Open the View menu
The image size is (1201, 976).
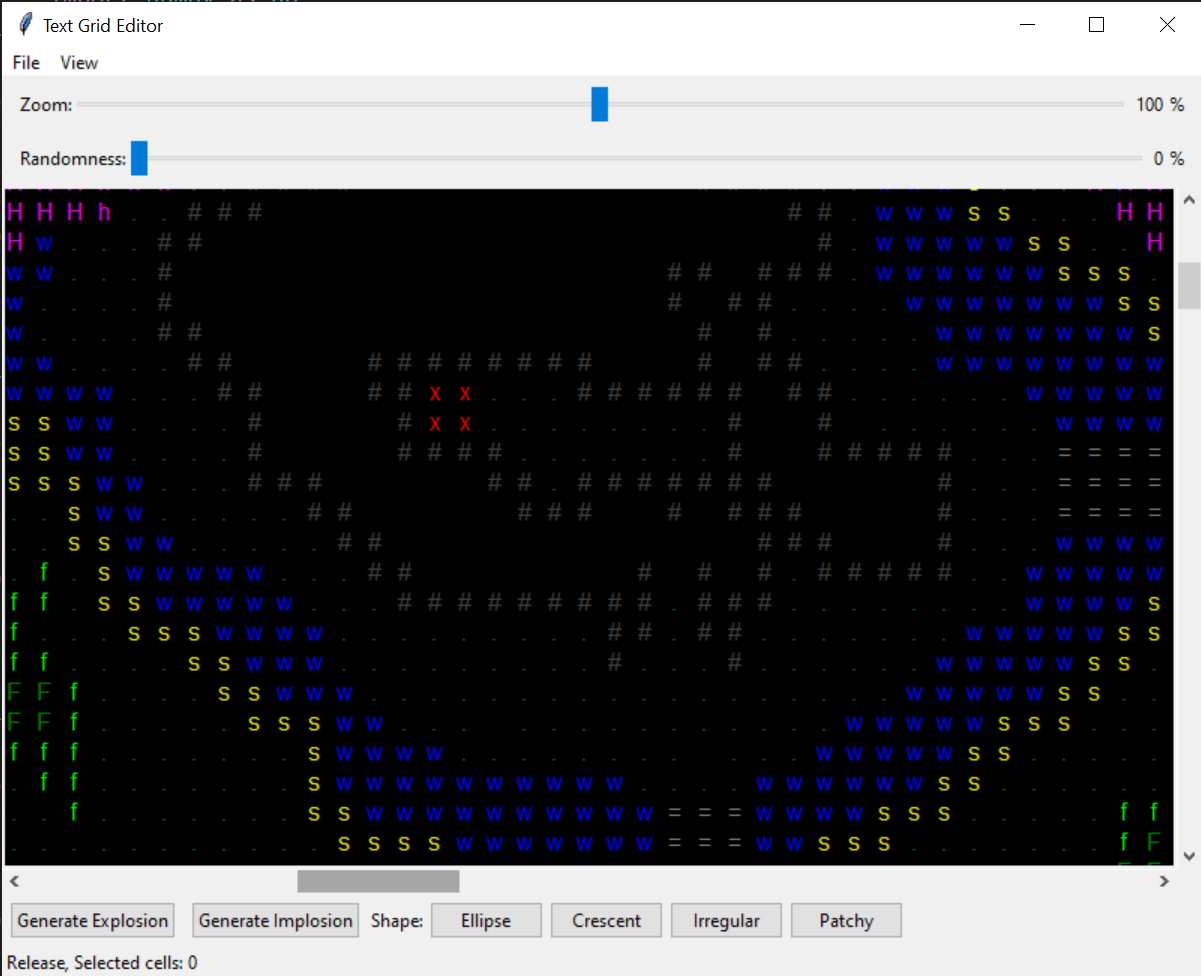pos(79,62)
